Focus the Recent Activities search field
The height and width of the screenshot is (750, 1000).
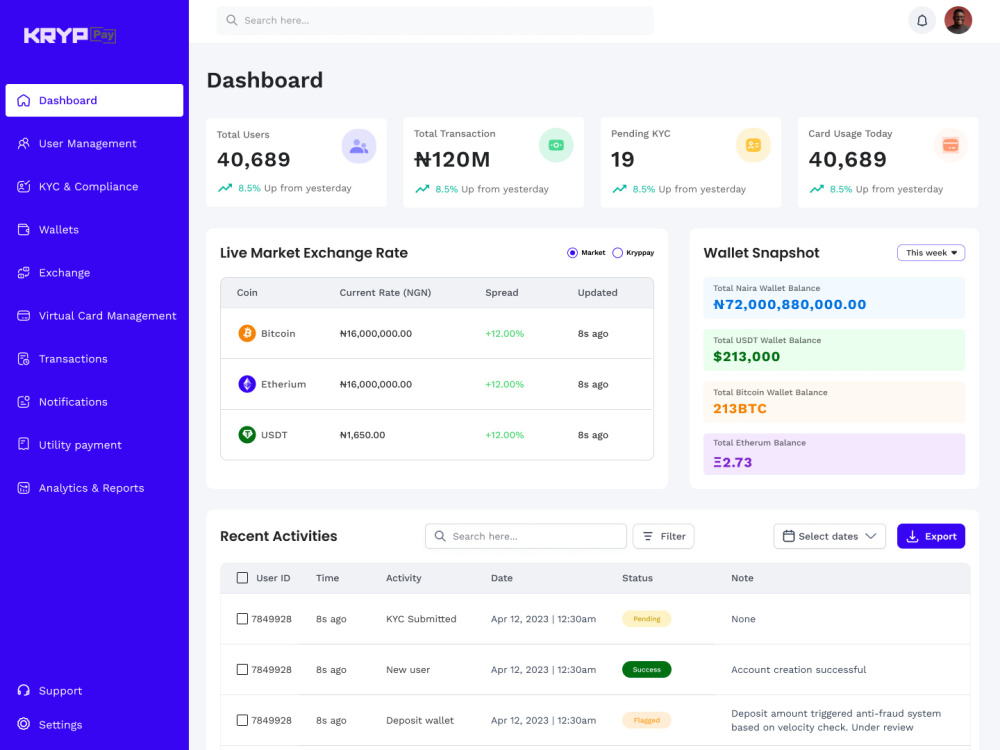tap(526, 536)
